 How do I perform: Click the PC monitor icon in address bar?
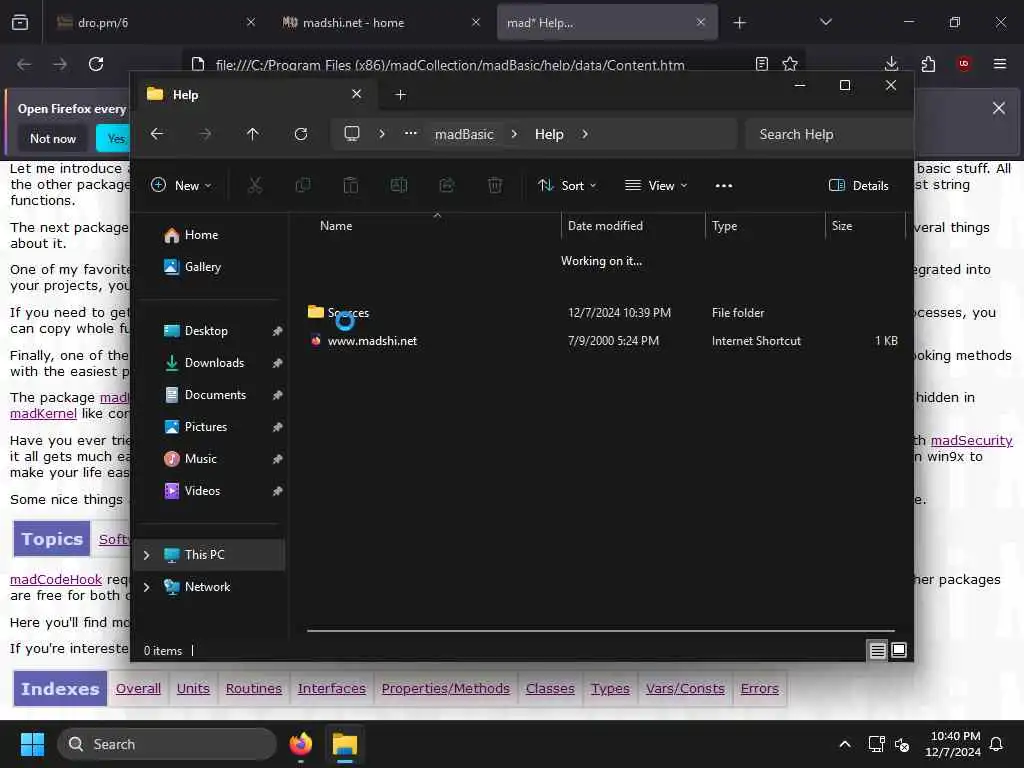[352, 134]
